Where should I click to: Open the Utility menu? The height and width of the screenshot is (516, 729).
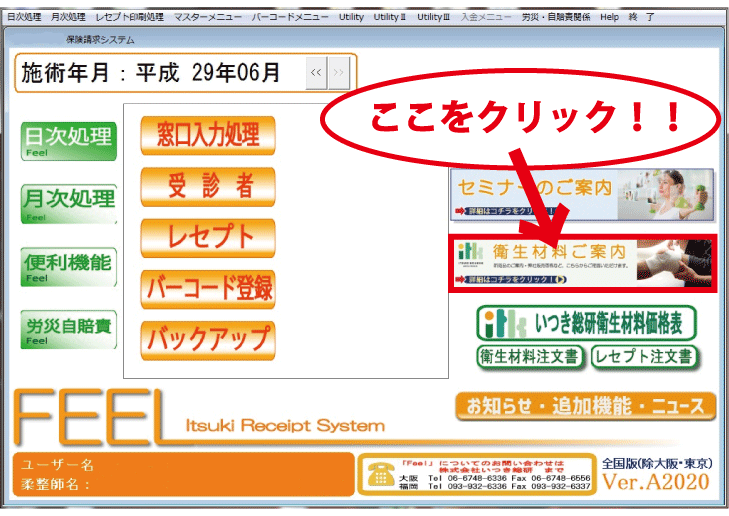pos(351,17)
